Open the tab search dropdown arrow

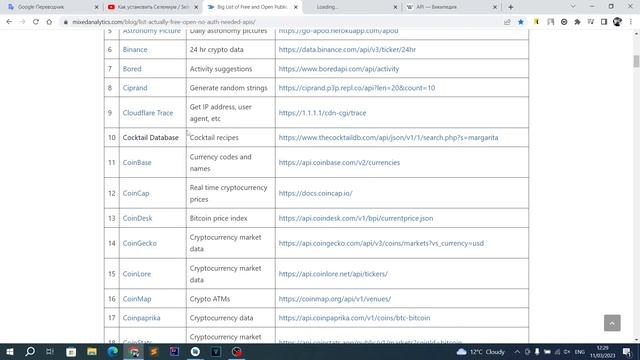573,7
